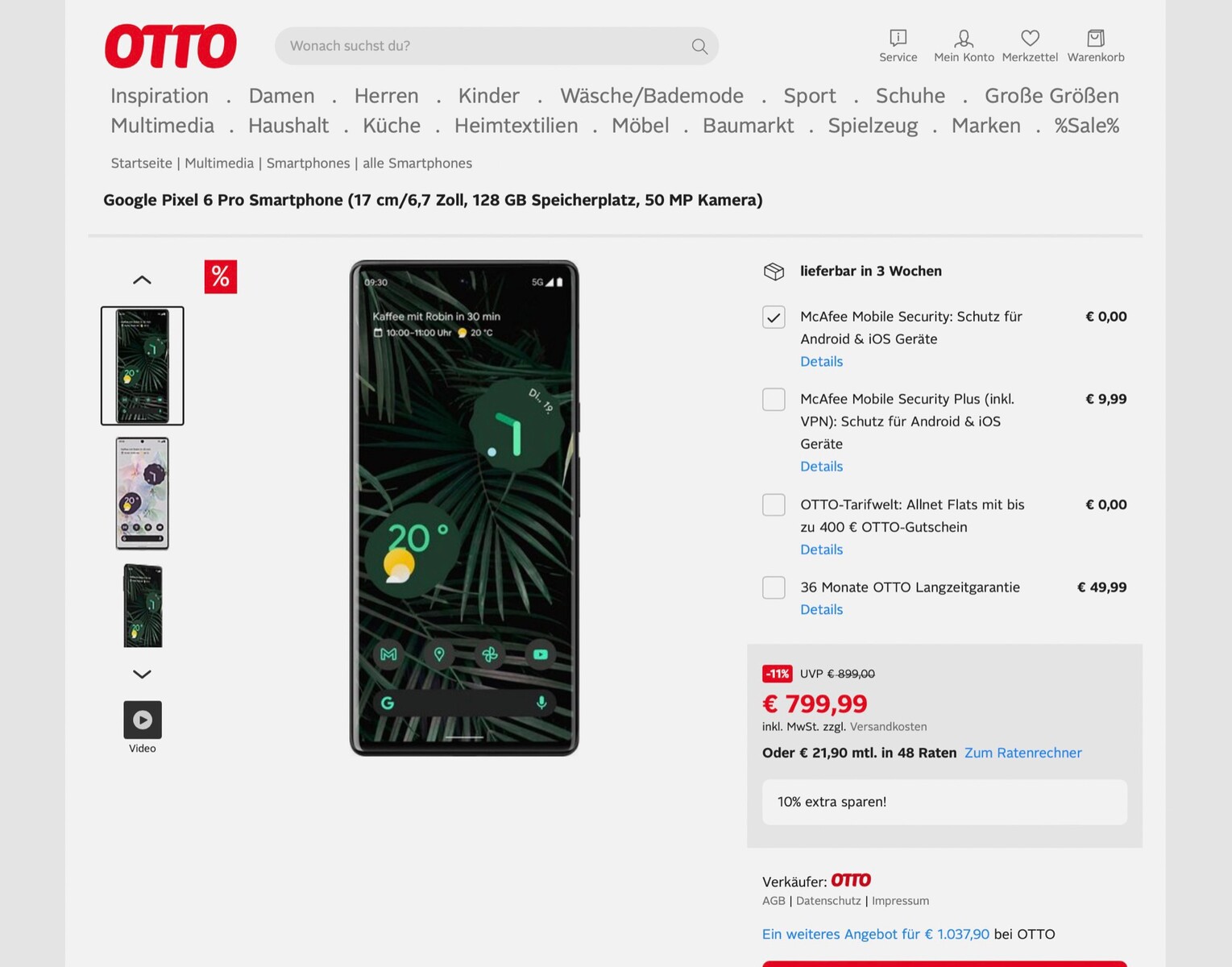Open the Versandkosten link

coord(889,727)
